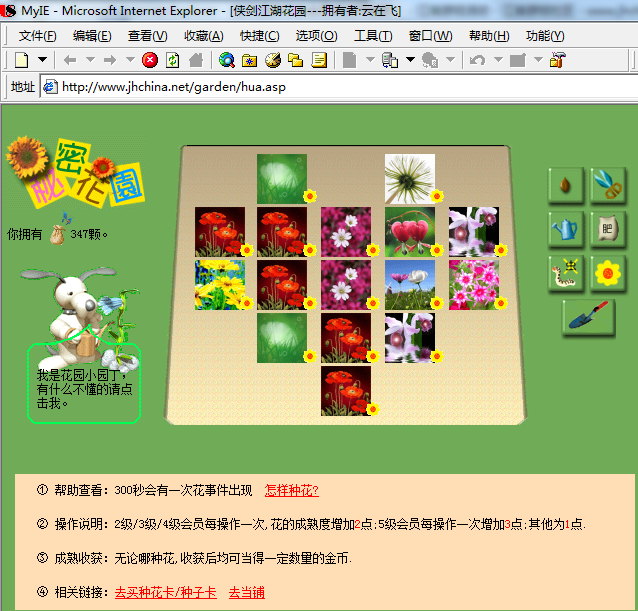The height and width of the screenshot is (611, 638).
Task: Expand the gray globe icon dropdown
Action: (450, 60)
